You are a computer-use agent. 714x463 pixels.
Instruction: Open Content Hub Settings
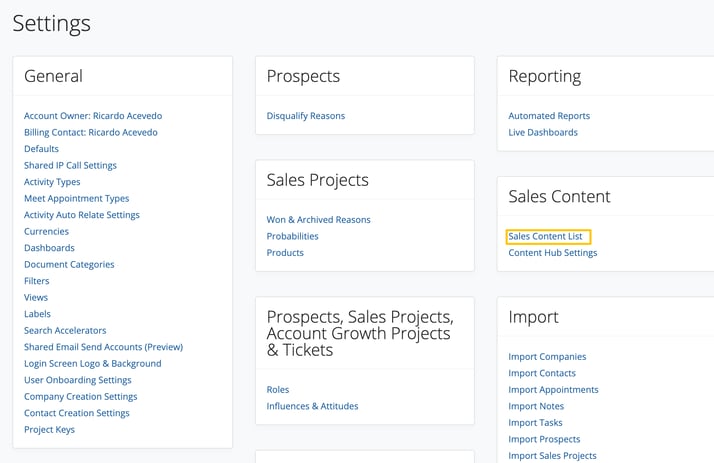coord(552,253)
